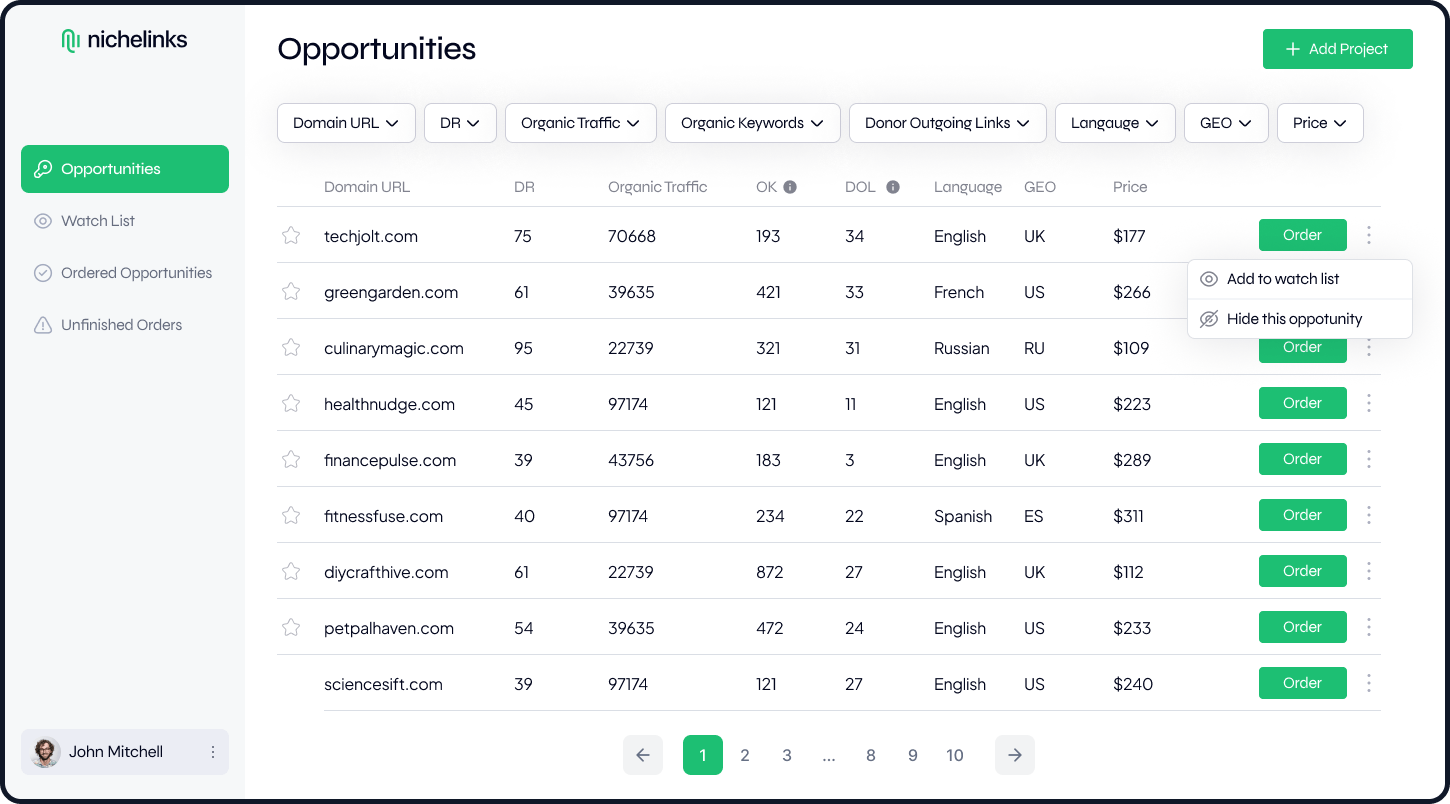Viewport: 1450px width, 804px height.
Task: Order the culinarymagic.com opportunity
Action: point(1302,347)
